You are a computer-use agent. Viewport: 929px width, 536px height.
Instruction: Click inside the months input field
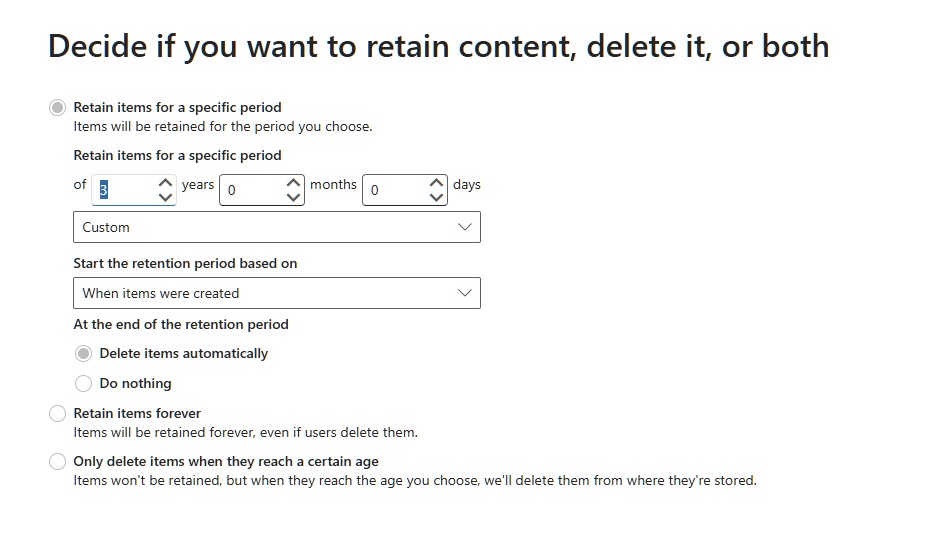(250, 190)
